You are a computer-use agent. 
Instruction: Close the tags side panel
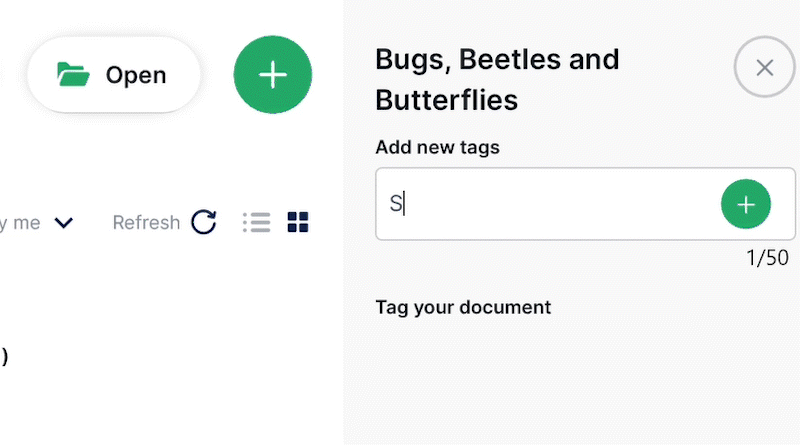click(764, 67)
